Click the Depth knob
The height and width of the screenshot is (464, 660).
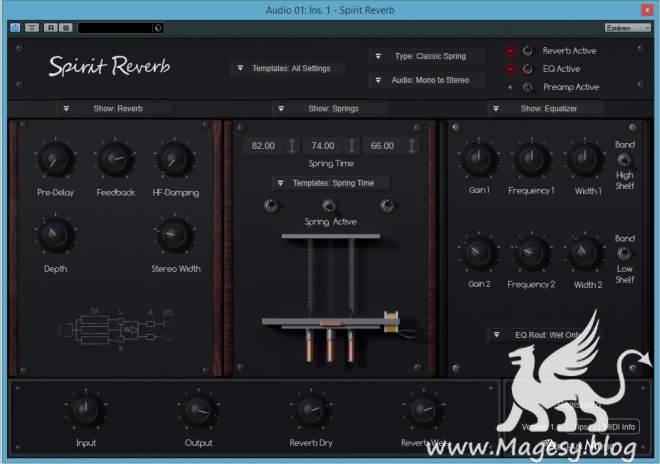click(x=56, y=235)
